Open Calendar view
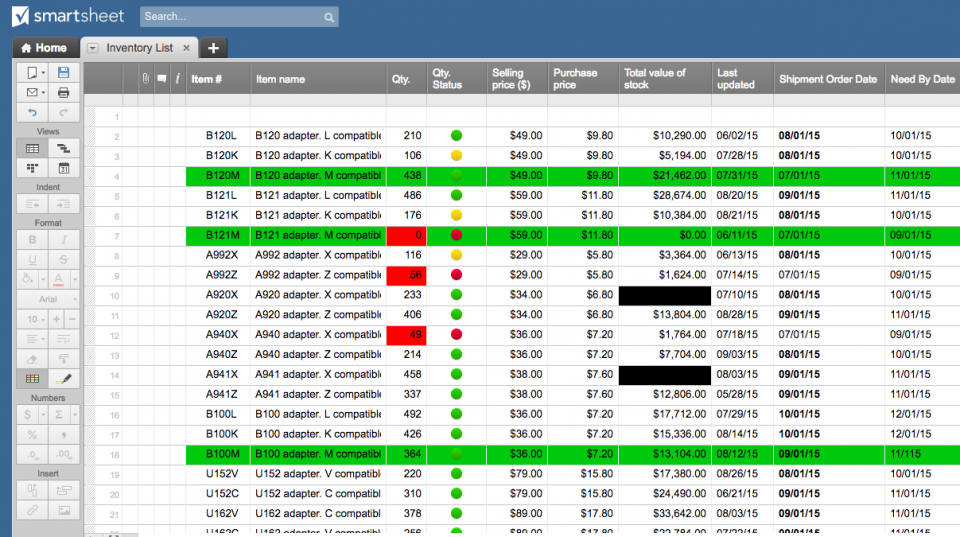960x537 pixels. point(63,168)
